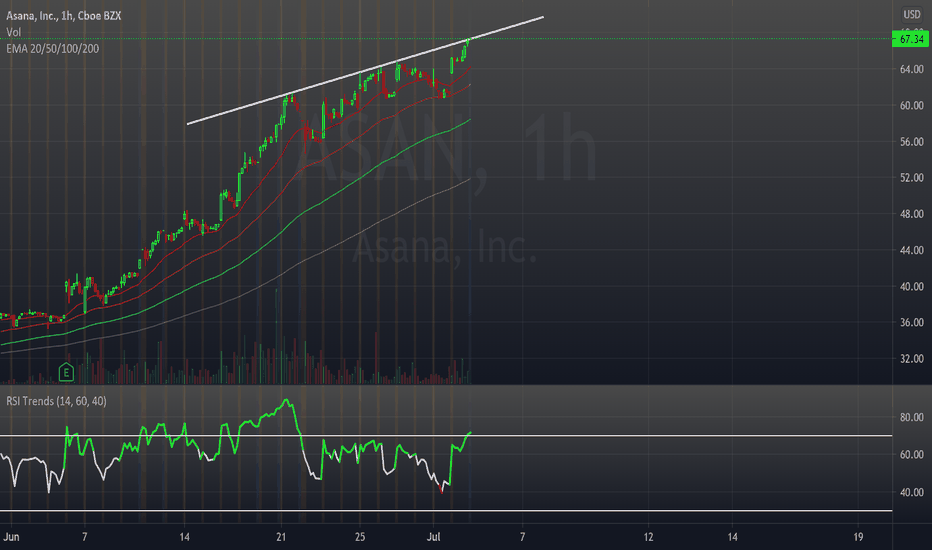This screenshot has height=550, width=932.
Task: Select the lower white RSI 30 line
Action: [x=446, y=511]
